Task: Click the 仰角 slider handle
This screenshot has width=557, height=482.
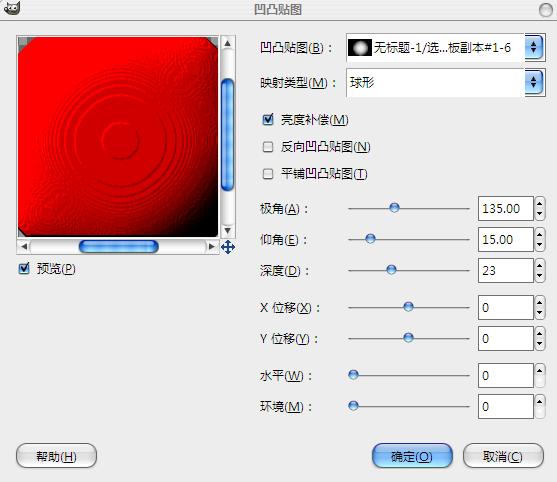Action: click(370, 239)
